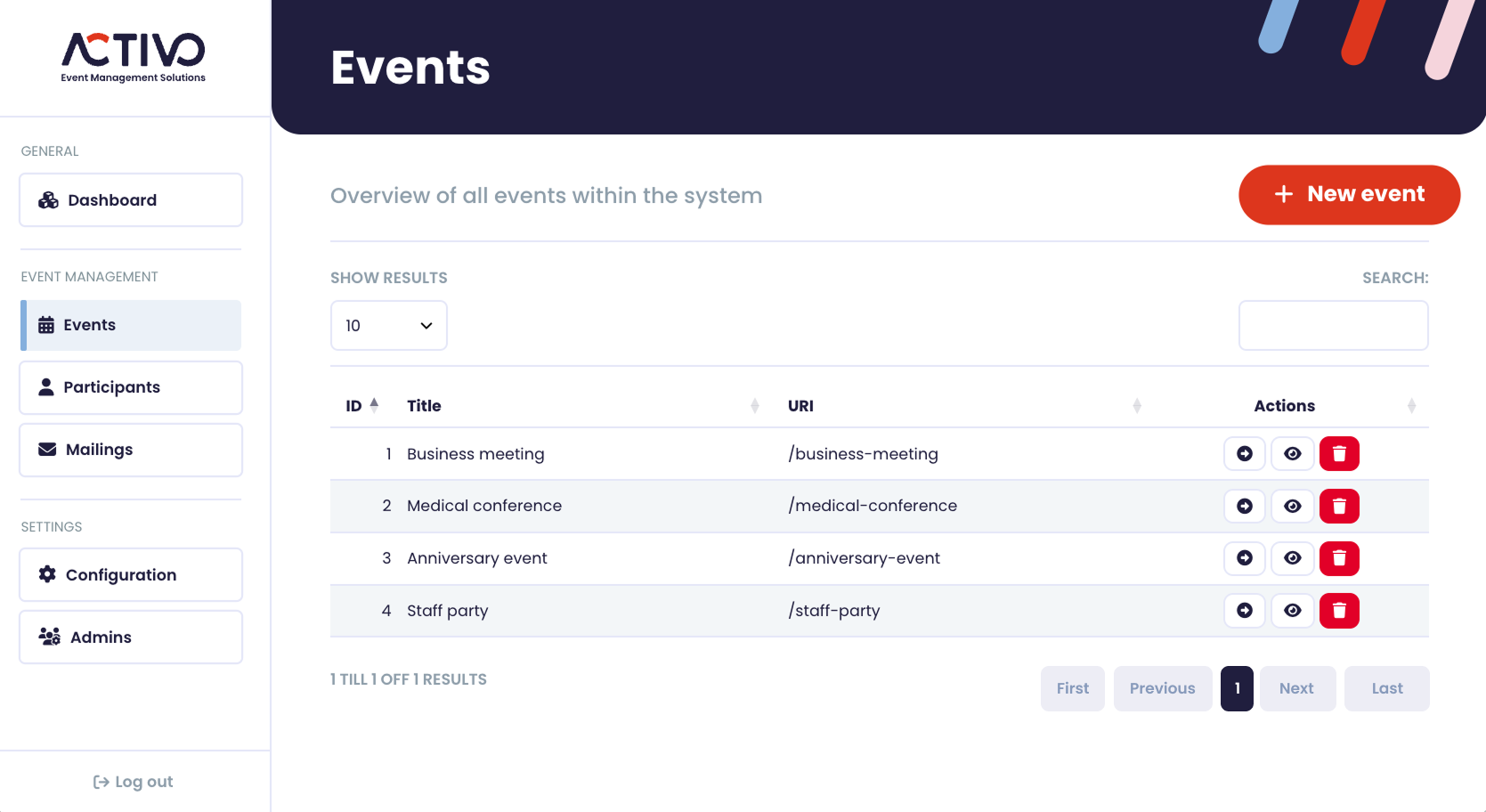The image size is (1486, 812).
Task: Remove the Anniversary event with trash icon
Action: (1338, 558)
